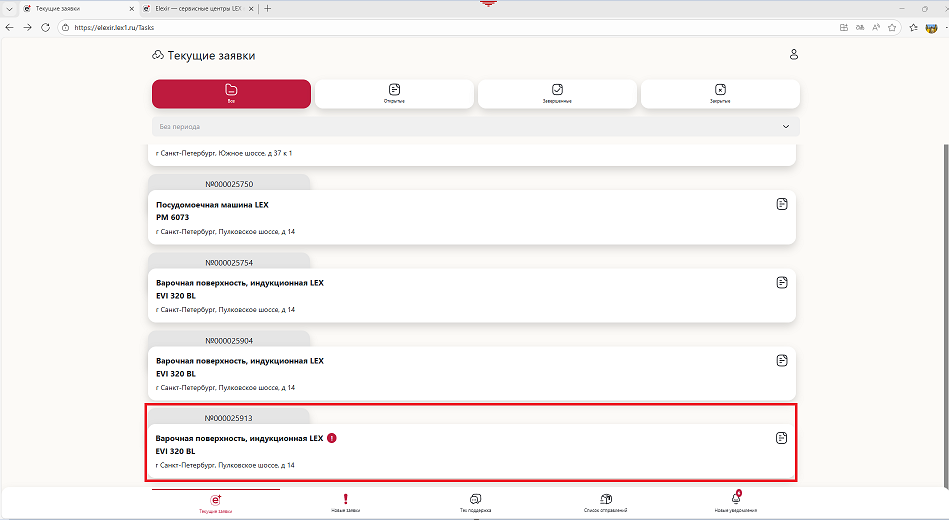Add page to favorites star in address bar
This screenshot has height=520, width=949.
click(x=892, y=27)
